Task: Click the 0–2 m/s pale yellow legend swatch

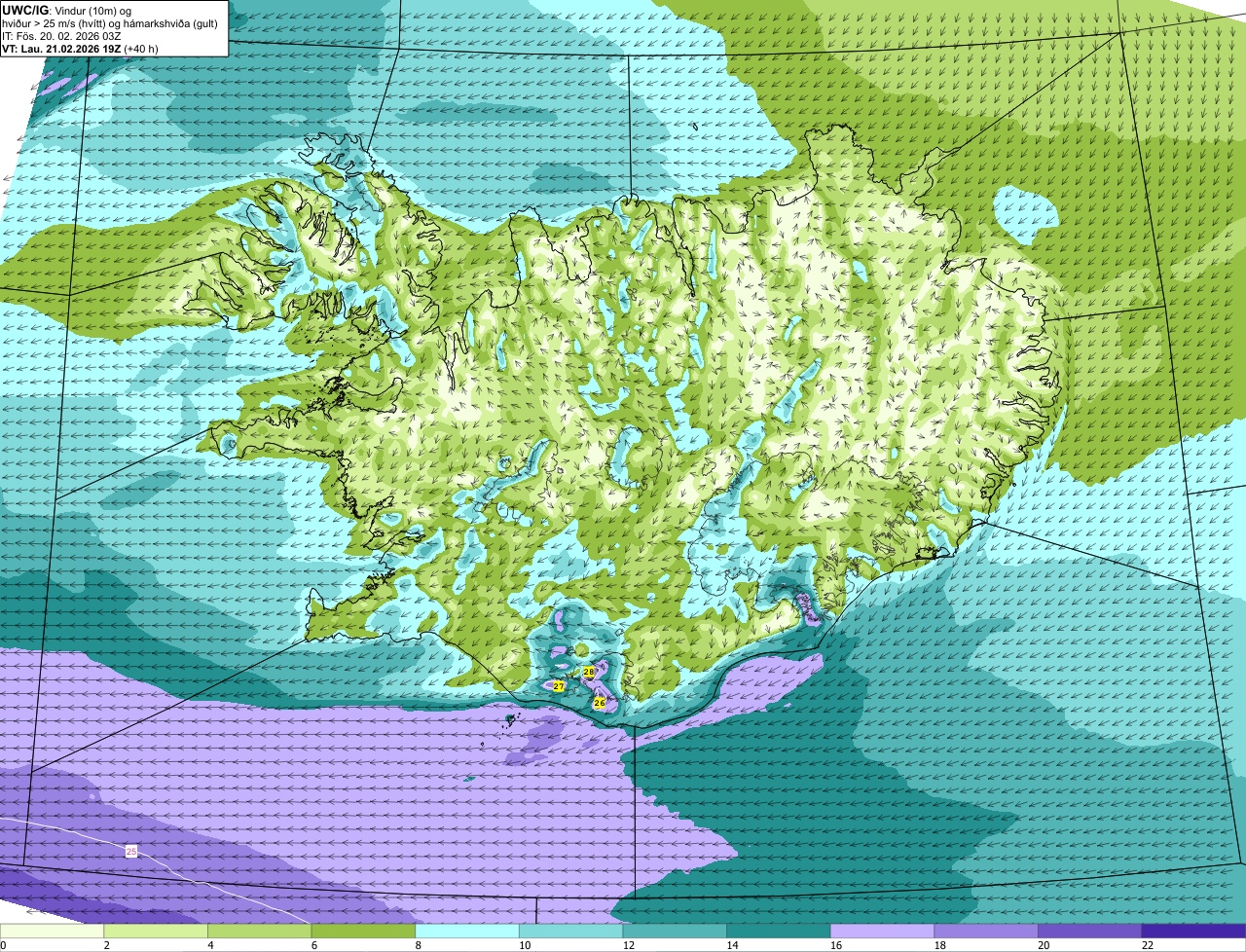Action: [52, 932]
